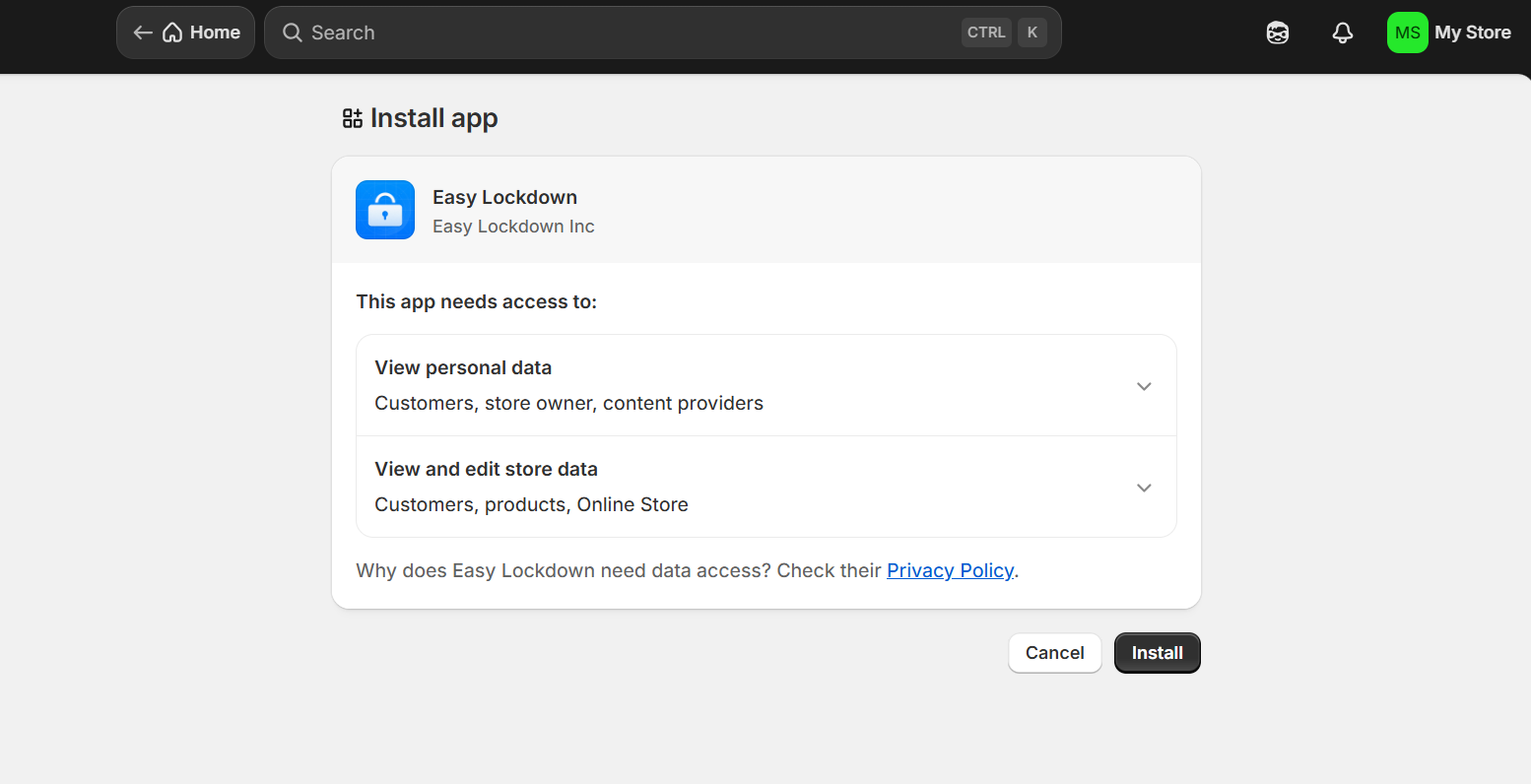Click the Easy Lockdown app title
This screenshot has height=784, width=1531.
(x=504, y=197)
